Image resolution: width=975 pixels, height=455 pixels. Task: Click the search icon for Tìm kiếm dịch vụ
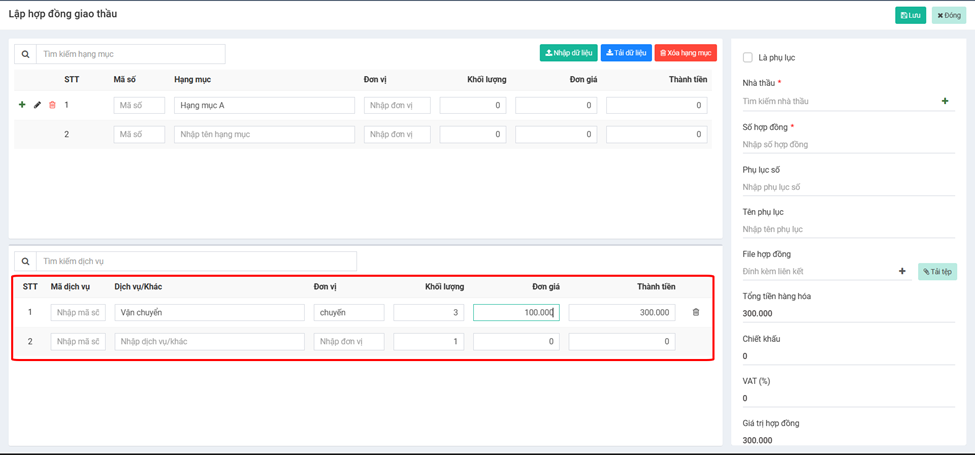point(26,261)
